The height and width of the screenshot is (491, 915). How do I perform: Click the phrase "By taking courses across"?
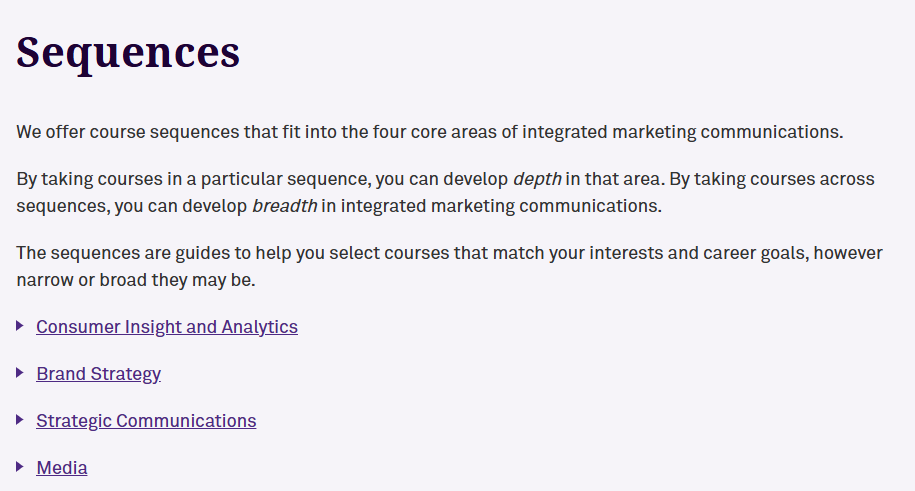[771, 180]
